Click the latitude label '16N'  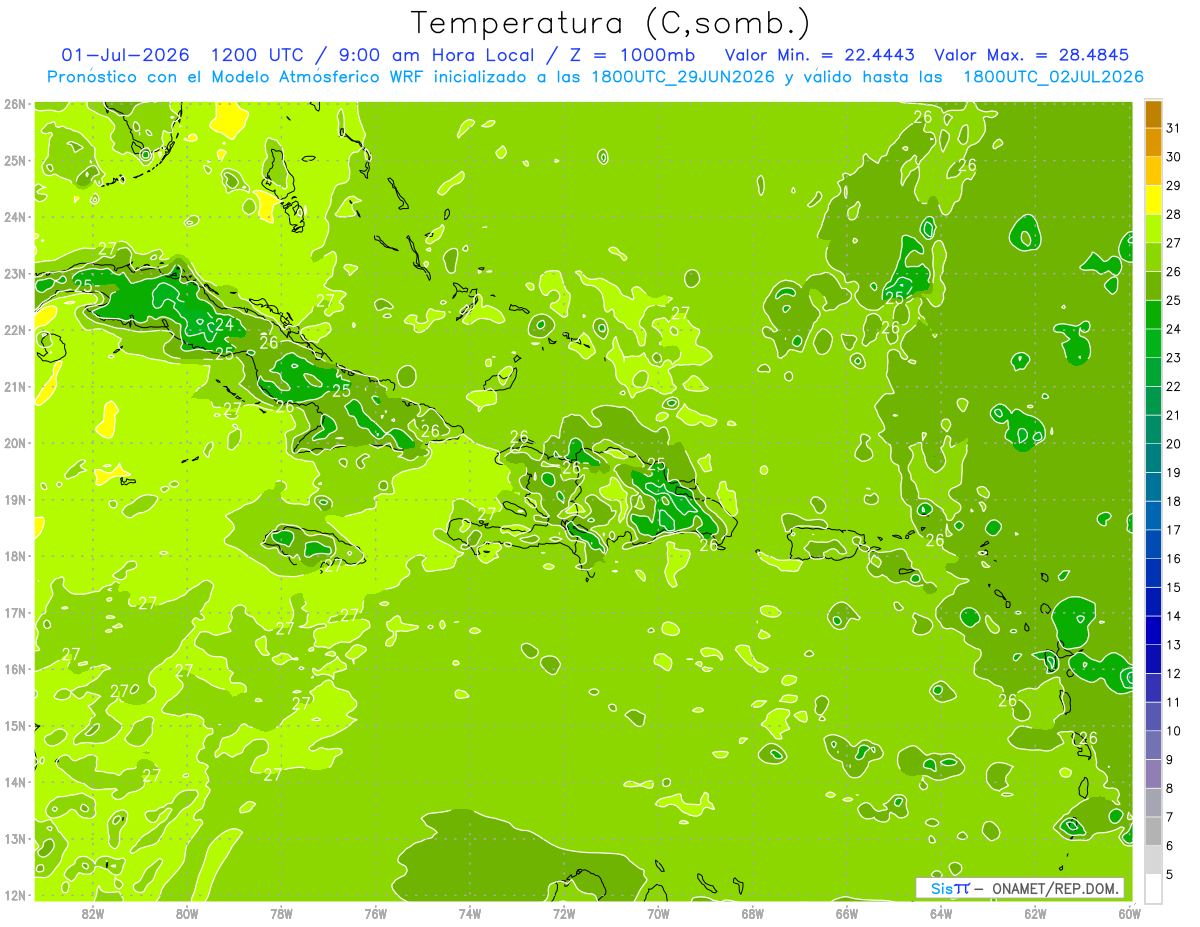(15, 669)
